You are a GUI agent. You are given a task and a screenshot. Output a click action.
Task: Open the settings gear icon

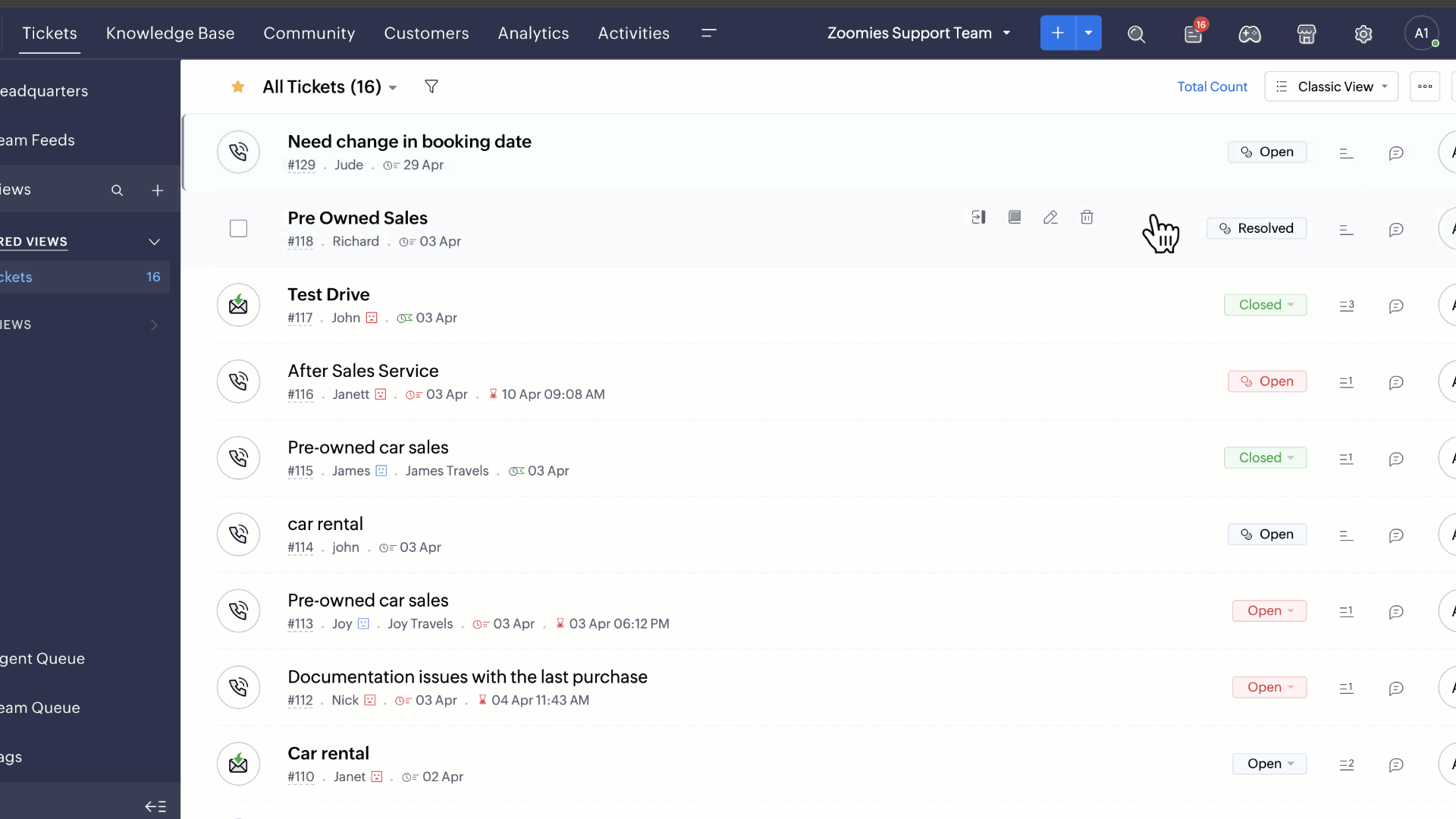coord(1363,34)
